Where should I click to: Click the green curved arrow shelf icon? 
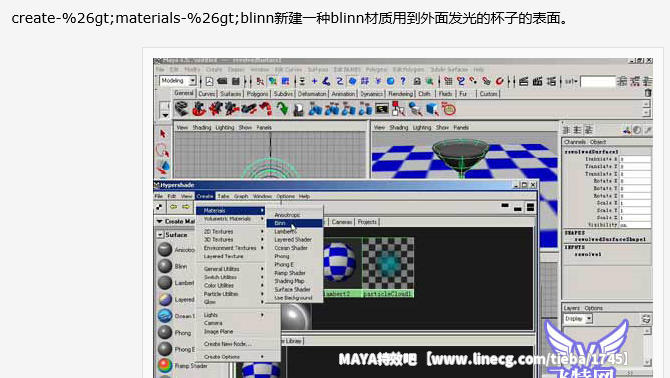click(x=282, y=109)
